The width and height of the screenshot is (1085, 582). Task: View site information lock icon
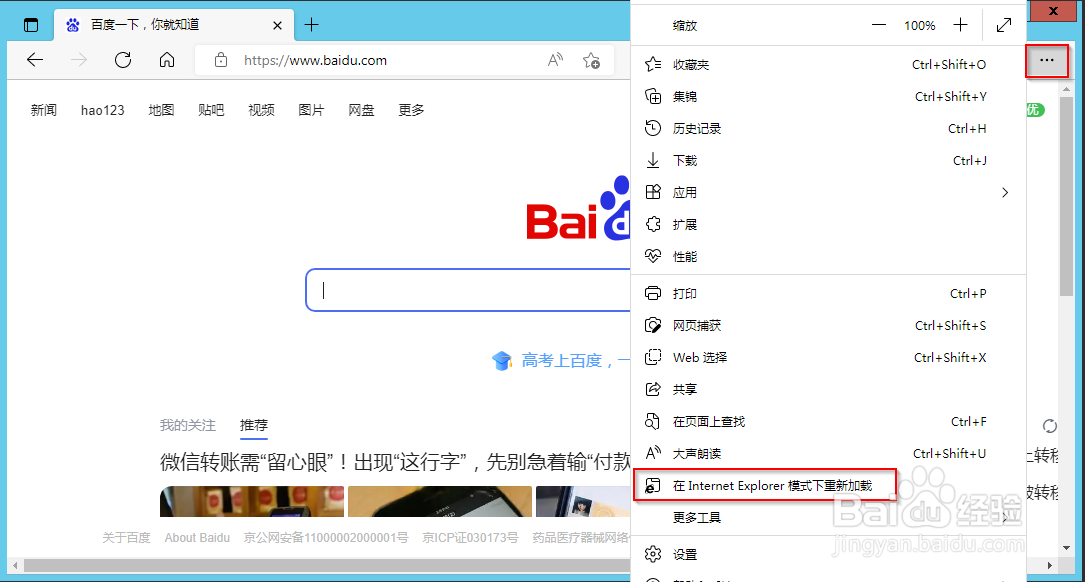[221, 60]
